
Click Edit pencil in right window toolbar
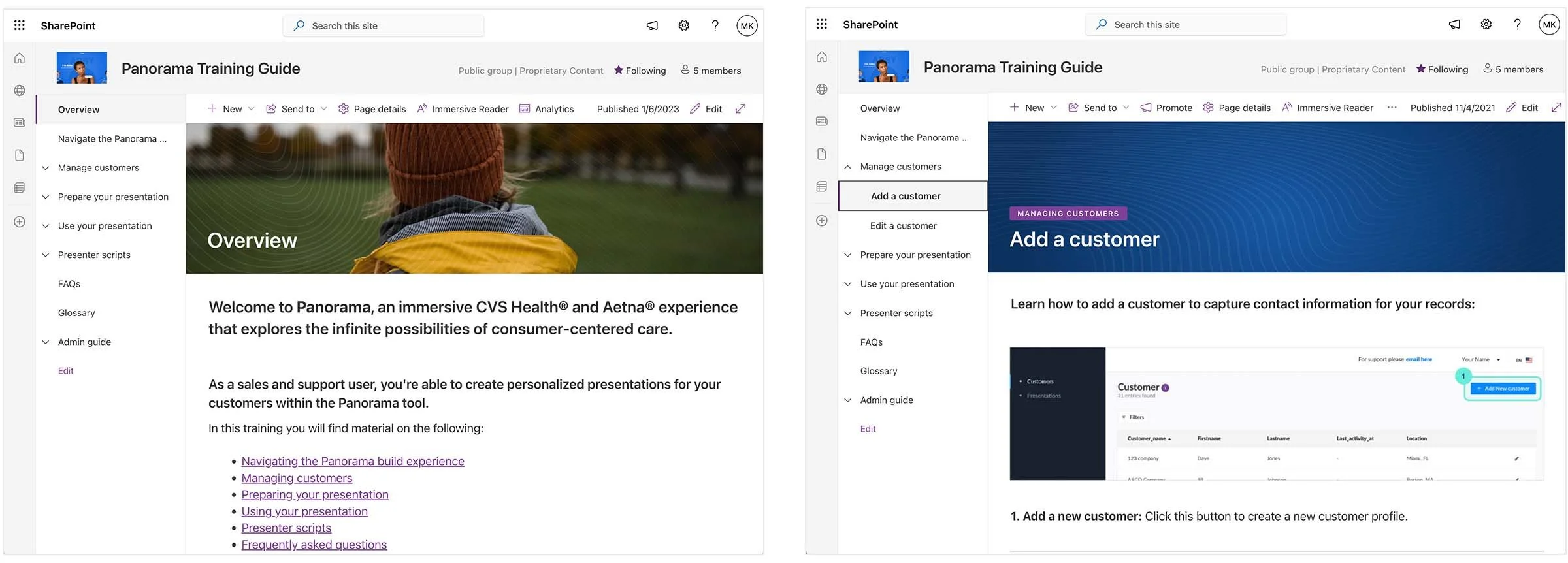click(x=1522, y=107)
